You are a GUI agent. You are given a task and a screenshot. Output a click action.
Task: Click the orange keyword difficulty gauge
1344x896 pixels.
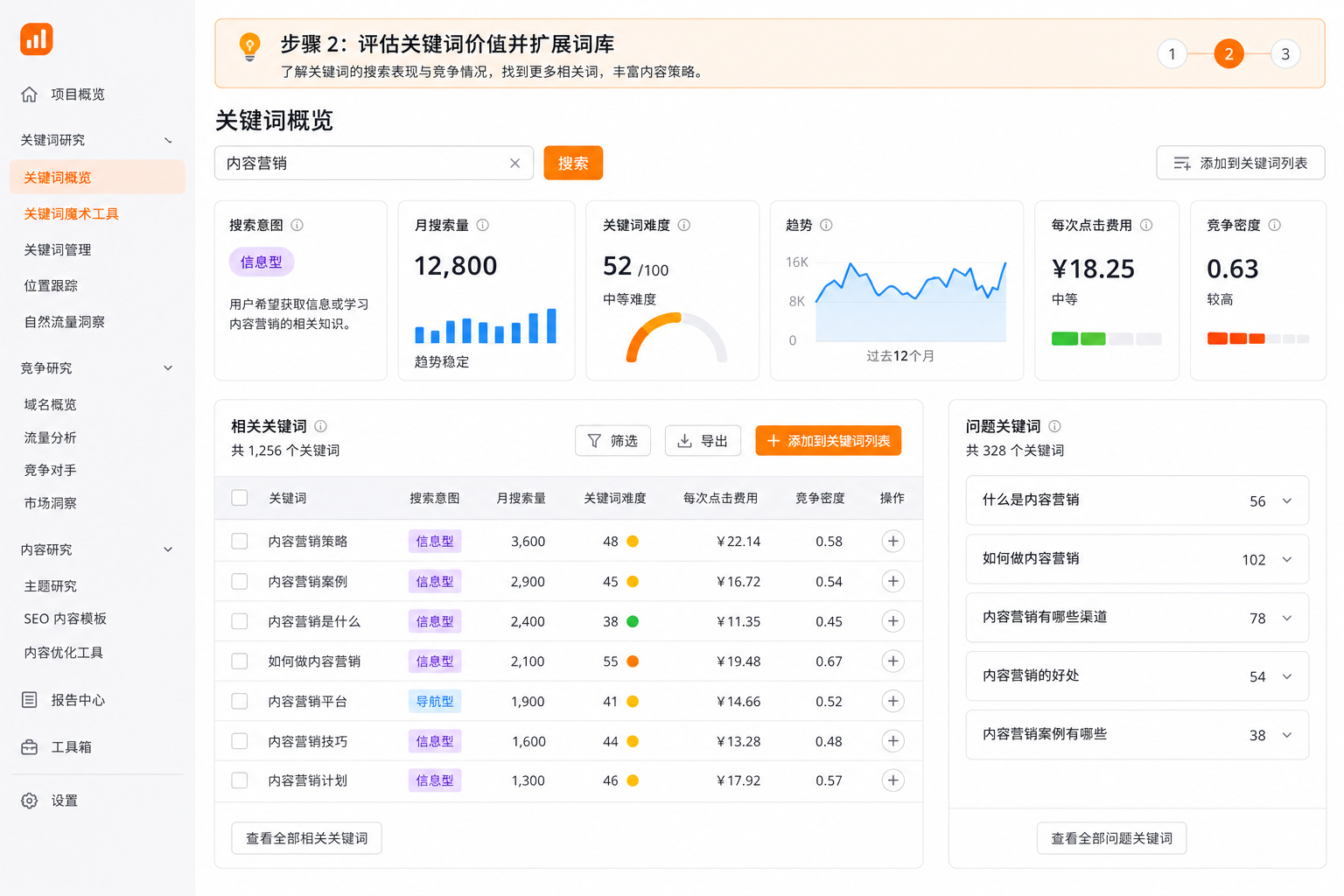(676, 338)
